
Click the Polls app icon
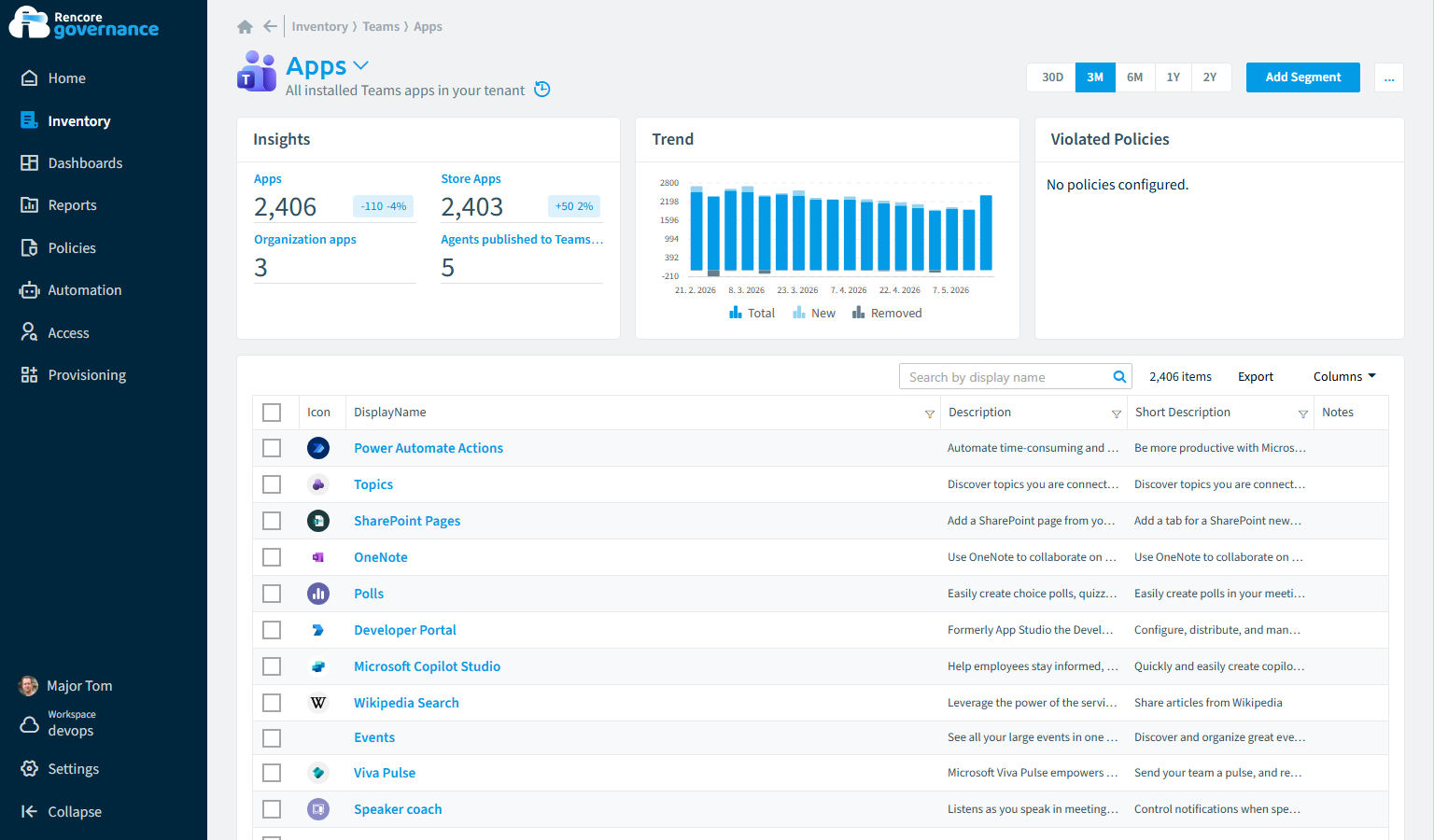point(318,594)
